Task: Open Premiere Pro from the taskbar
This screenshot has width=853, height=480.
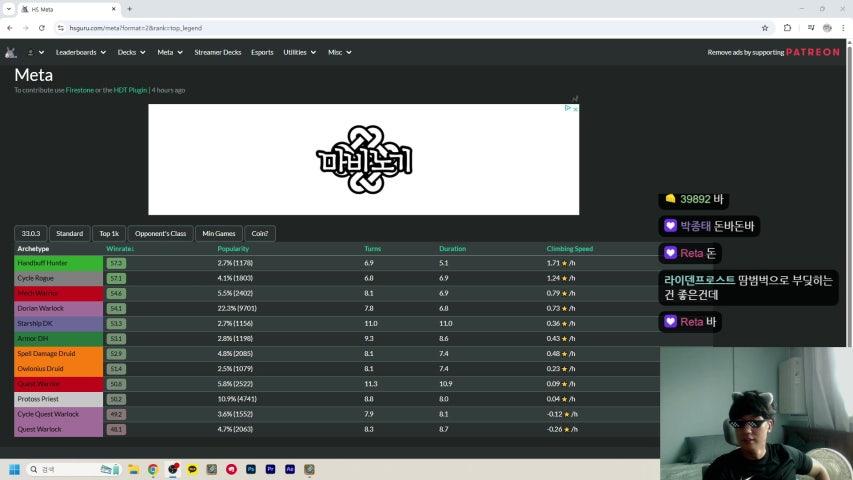Action: (x=270, y=469)
